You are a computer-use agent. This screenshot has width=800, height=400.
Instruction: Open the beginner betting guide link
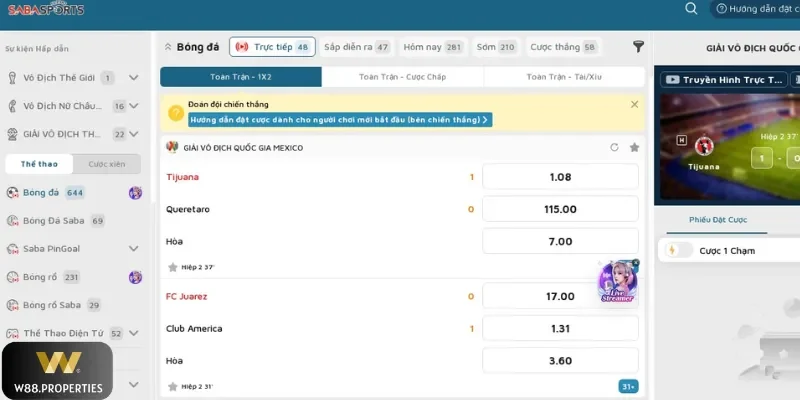point(340,119)
